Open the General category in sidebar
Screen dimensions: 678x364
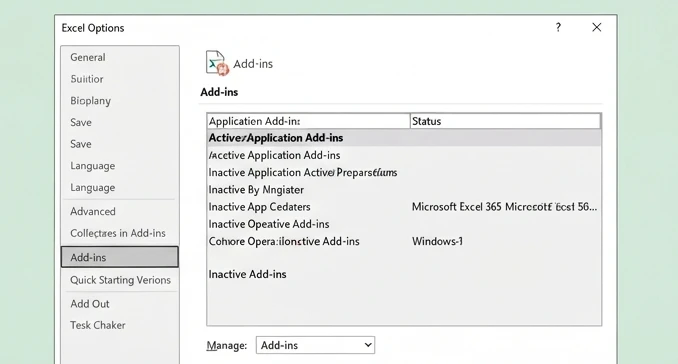pos(88,57)
